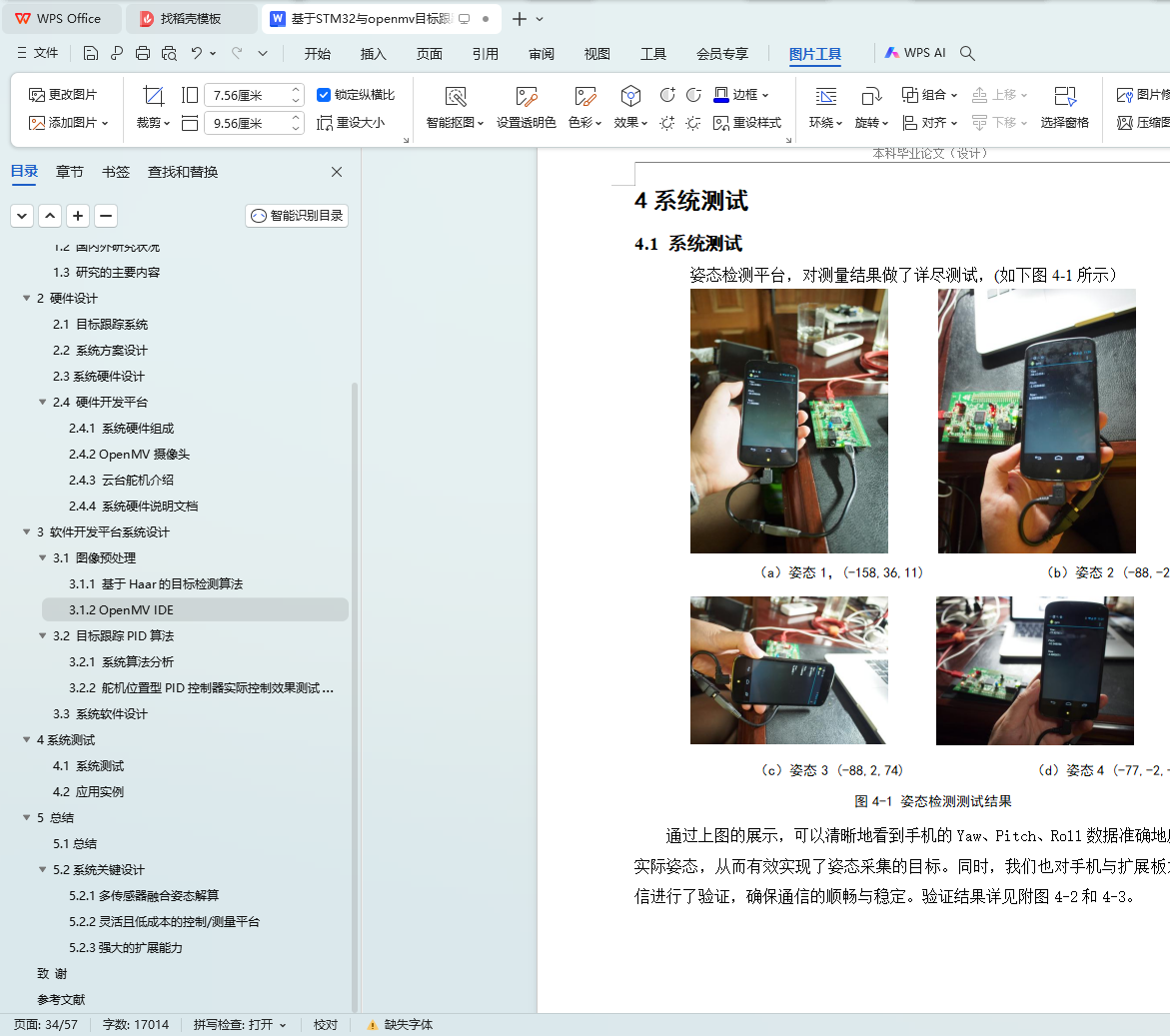Switch to the 开始 (Home) ribbon tab
Viewport: 1170px width, 1036px height.
tap(317, 54)
